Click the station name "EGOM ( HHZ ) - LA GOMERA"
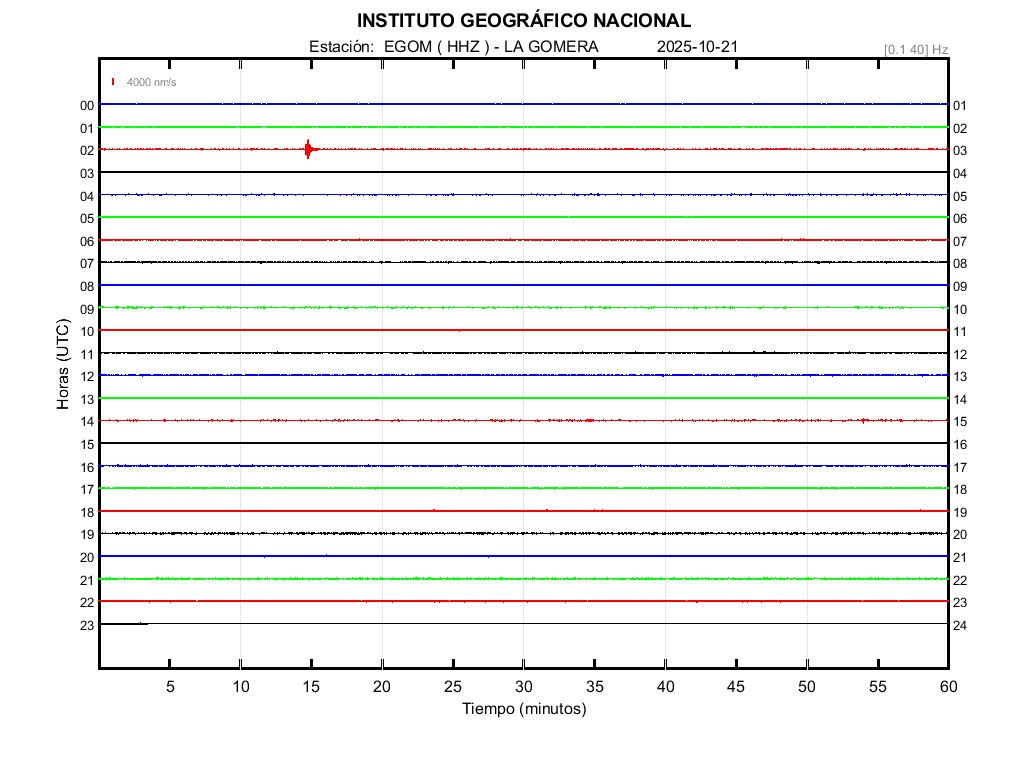The image size is (1024, 768). (x=491, y=47)
